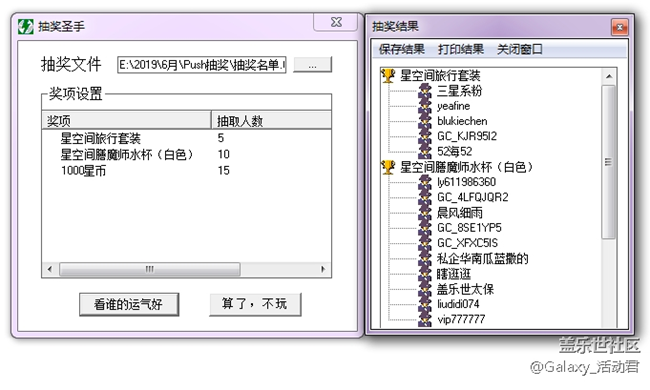
Task: Open the 保存结果 menu
Action: tap(401, 49)
